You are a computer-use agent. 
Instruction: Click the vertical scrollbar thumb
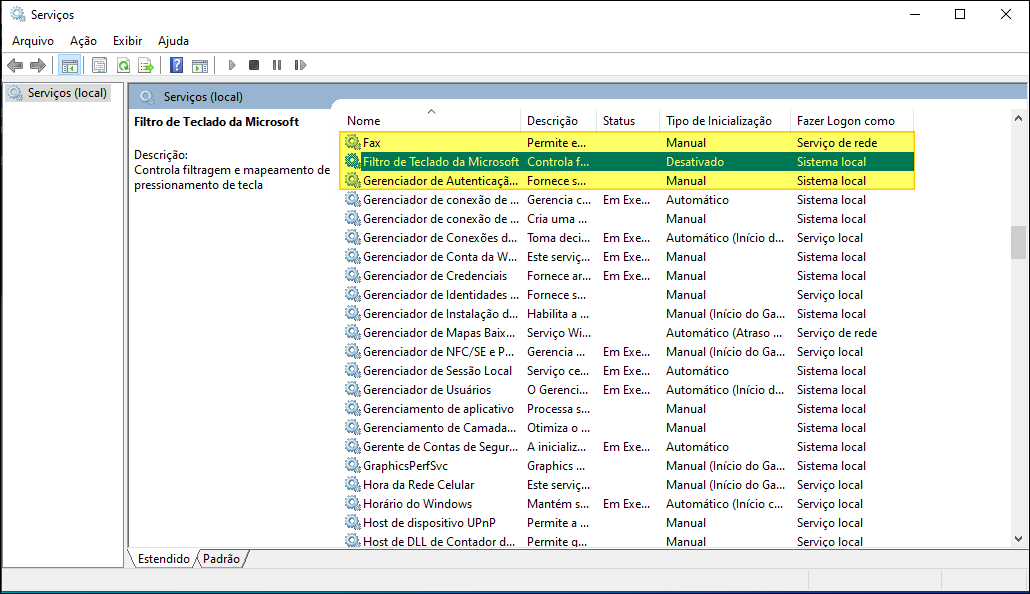click(1018, 242)
